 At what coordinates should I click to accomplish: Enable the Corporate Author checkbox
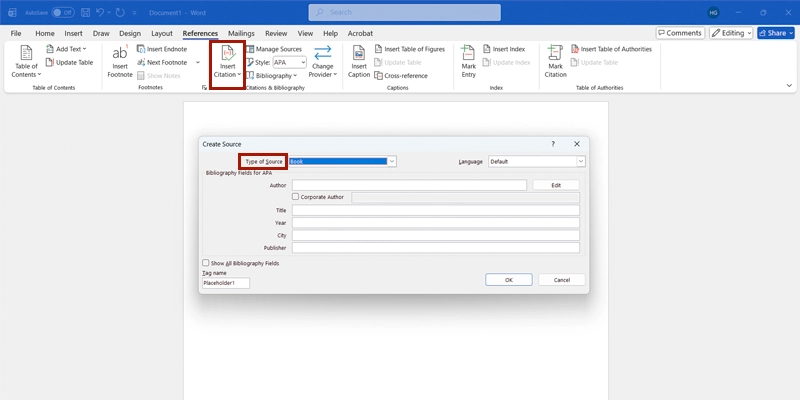click(x=296, y=197)
